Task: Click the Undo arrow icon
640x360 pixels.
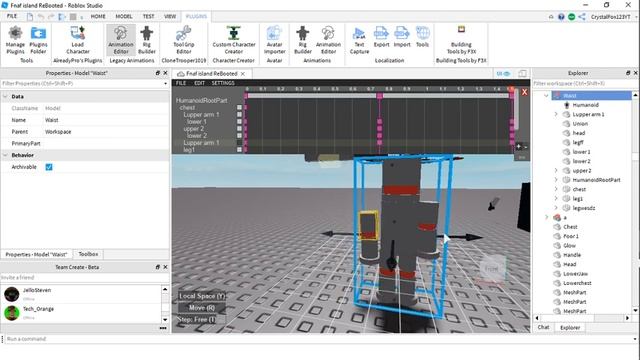Action: pos(41,16)
